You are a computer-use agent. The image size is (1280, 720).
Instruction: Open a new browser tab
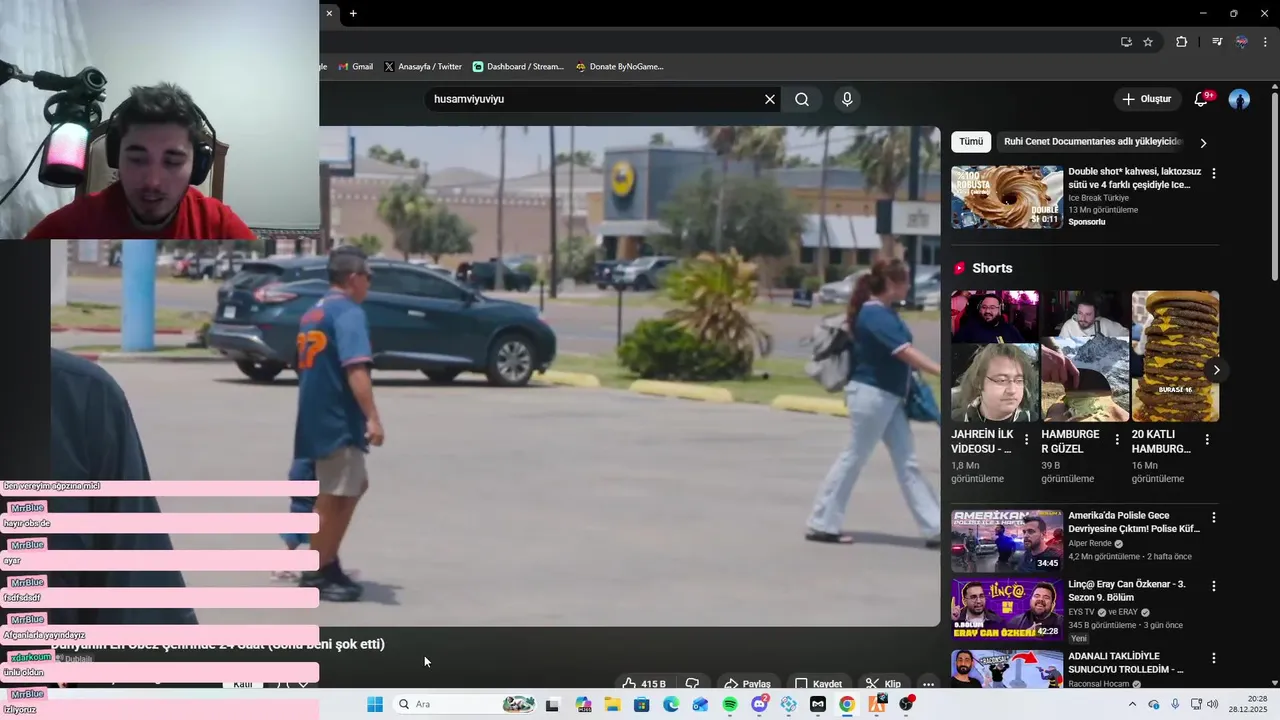pyautogui.click(x=353, y=13)
